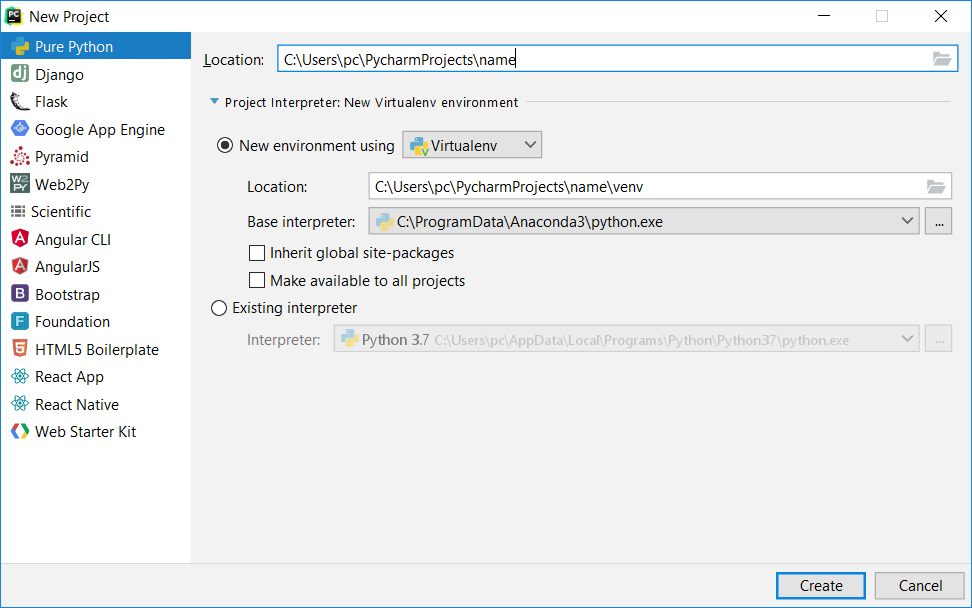Image resolution: width=972 pixels, height=608 pixels.
Task: Browse folder for project Location
Action: pyautogui.click(x=942, y=59)
